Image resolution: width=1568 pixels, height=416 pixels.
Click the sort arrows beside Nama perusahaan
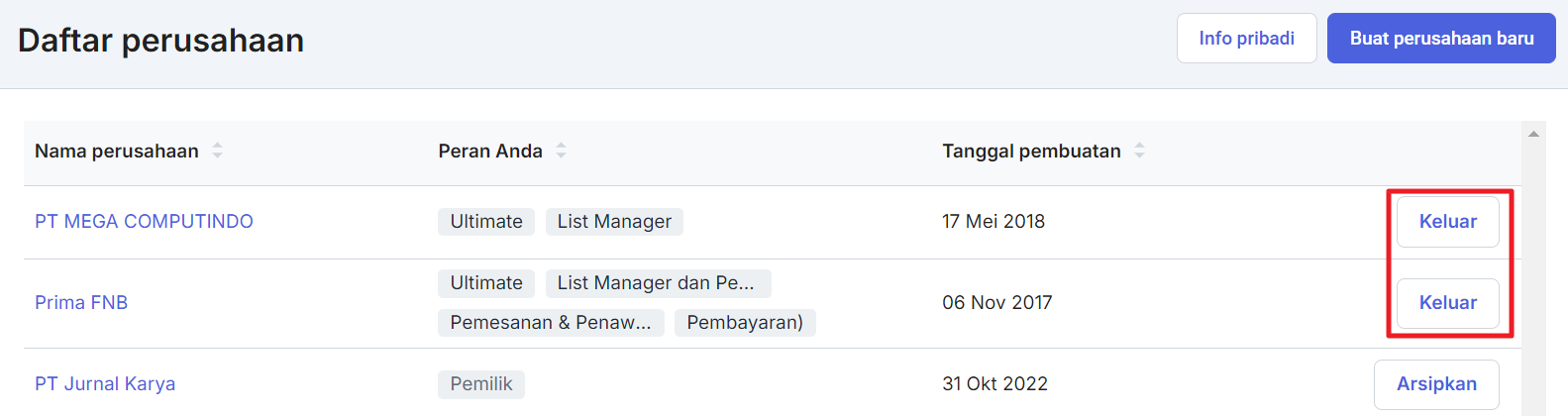point(217,151)
